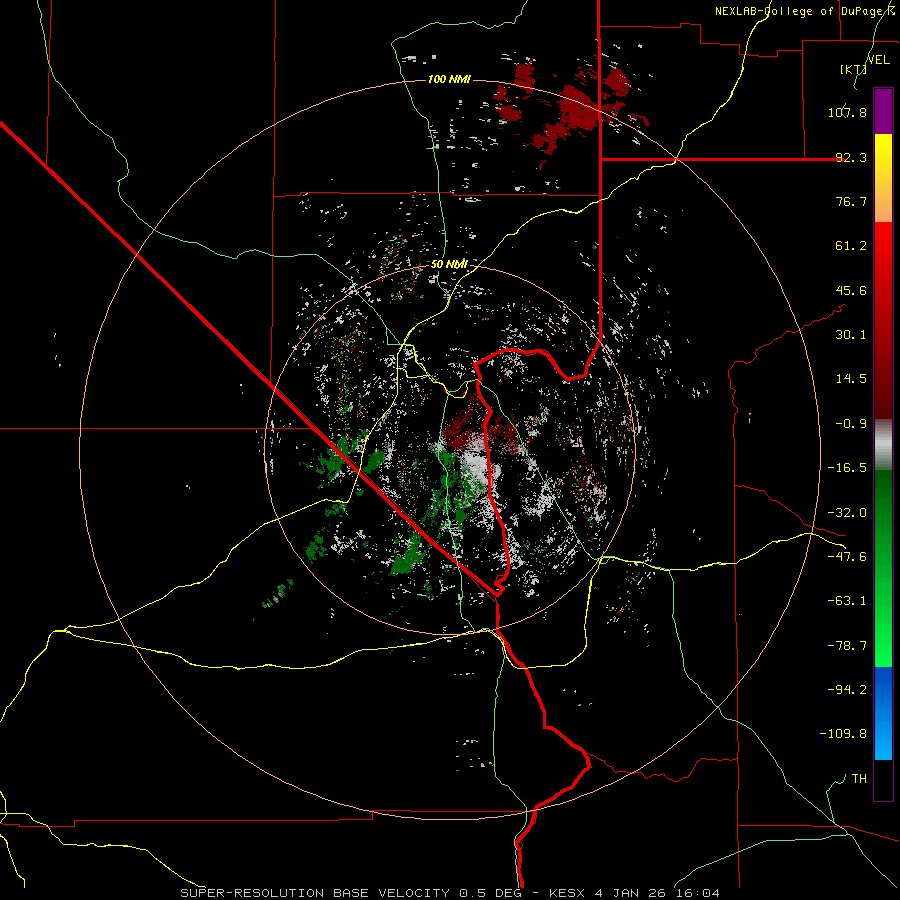The height and width of the screenshot is (900, 900).
Task: Click the TH legend label
Action: click(x=859, y=779)
